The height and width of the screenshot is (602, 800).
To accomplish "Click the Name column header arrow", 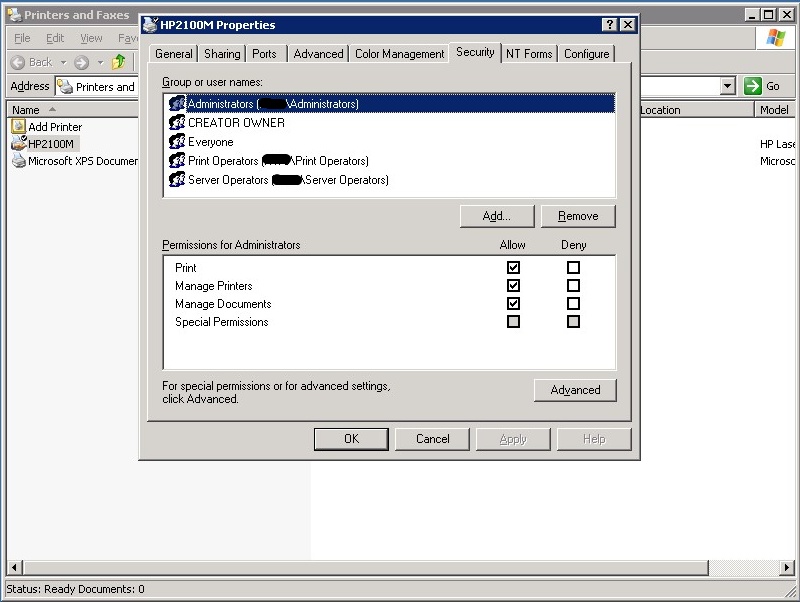I will (50, 109).
